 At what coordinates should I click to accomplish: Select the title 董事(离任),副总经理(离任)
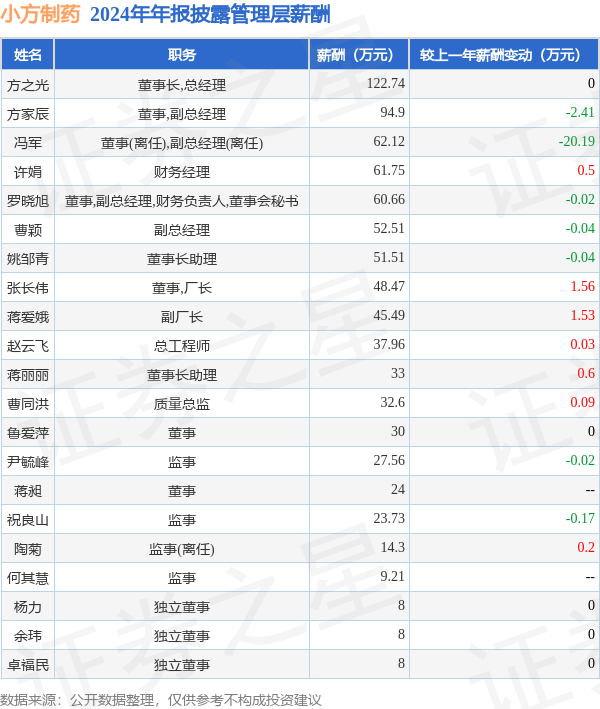tap(182, 143)
